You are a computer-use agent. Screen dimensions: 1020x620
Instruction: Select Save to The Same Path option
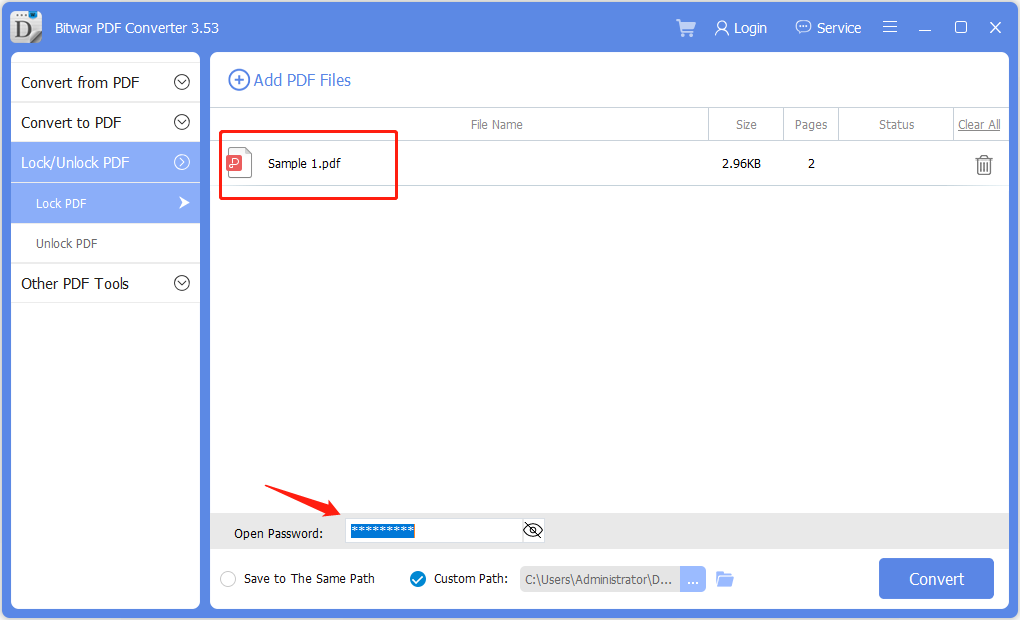click(x=228, y=579)
